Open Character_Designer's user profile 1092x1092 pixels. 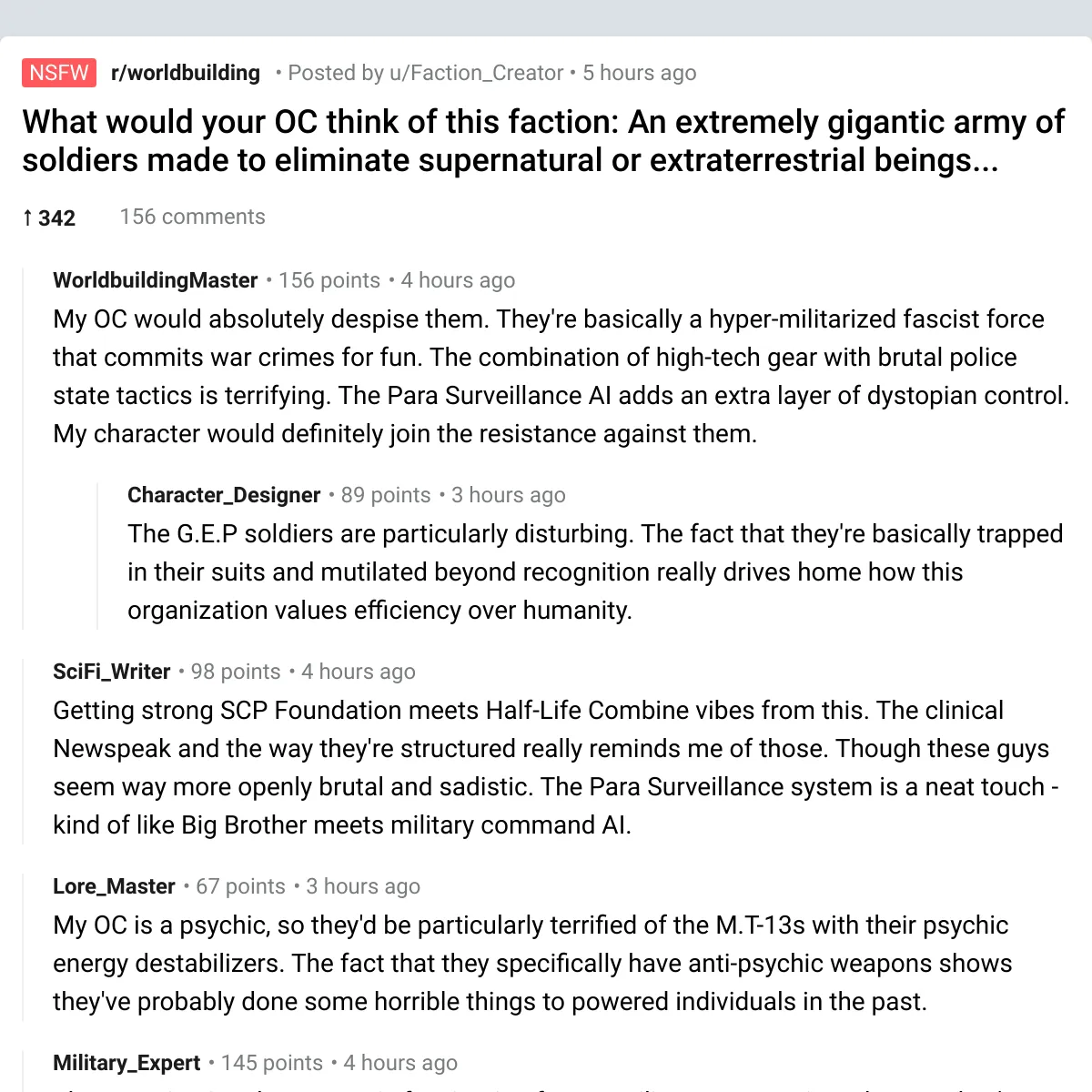click(224, 495)
